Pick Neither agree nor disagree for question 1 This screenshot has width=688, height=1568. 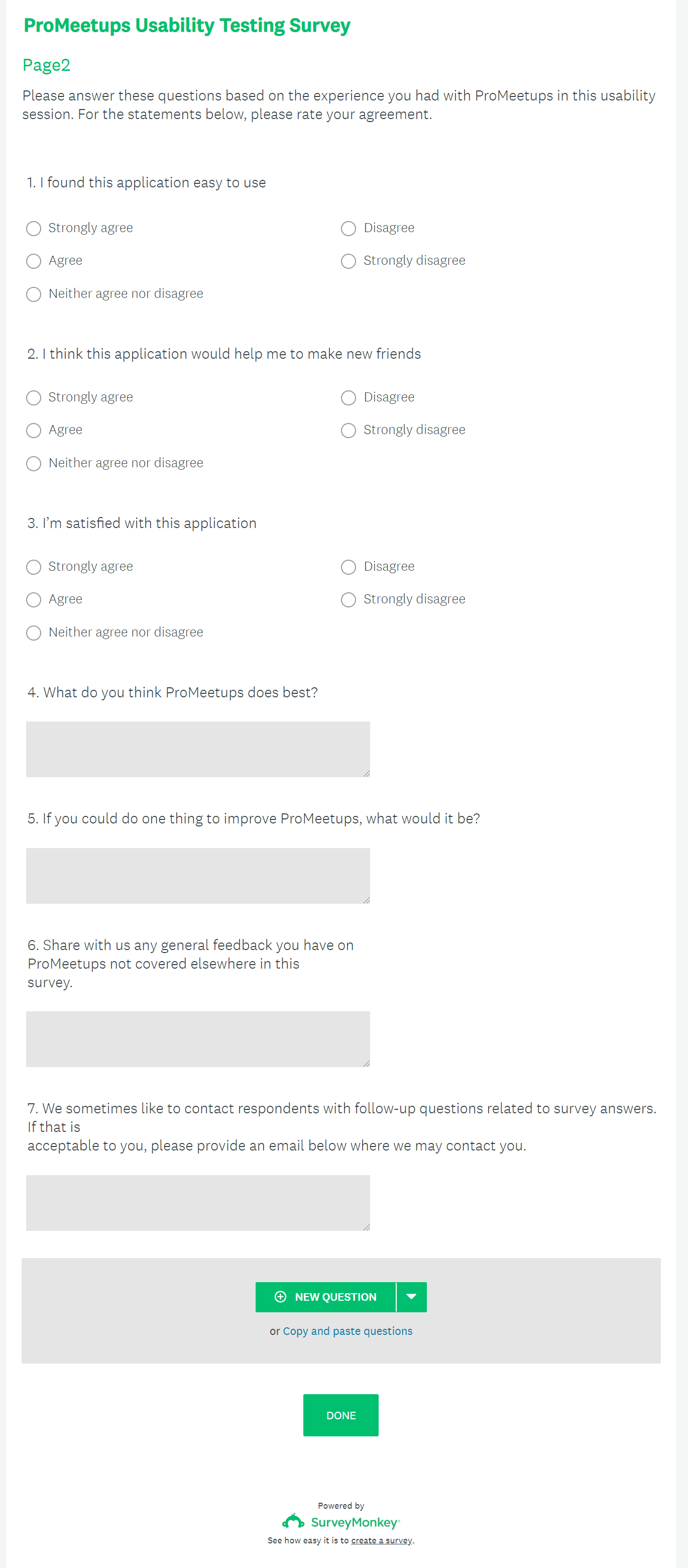[x=34, y=294]
